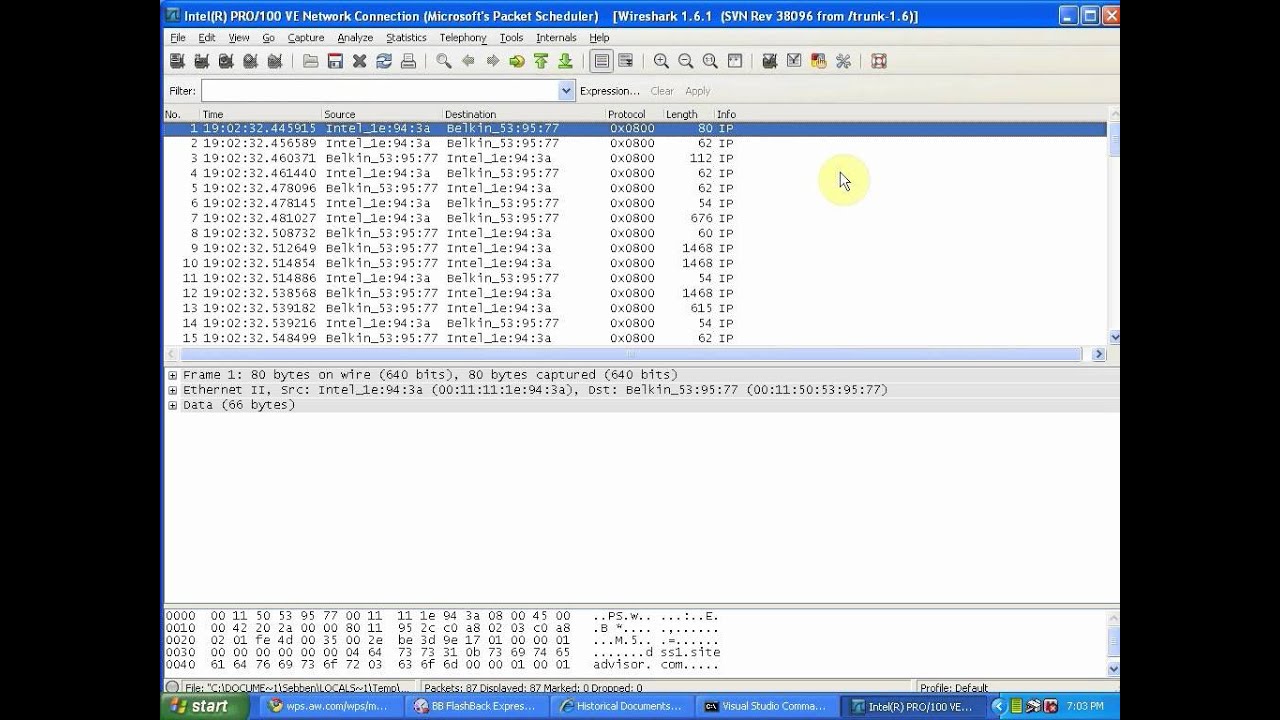Image resolution: width=1280 pixels, height=720 pixels.
Task: Click the Profile: Default status entry
Action: click(x=954, y=688)
